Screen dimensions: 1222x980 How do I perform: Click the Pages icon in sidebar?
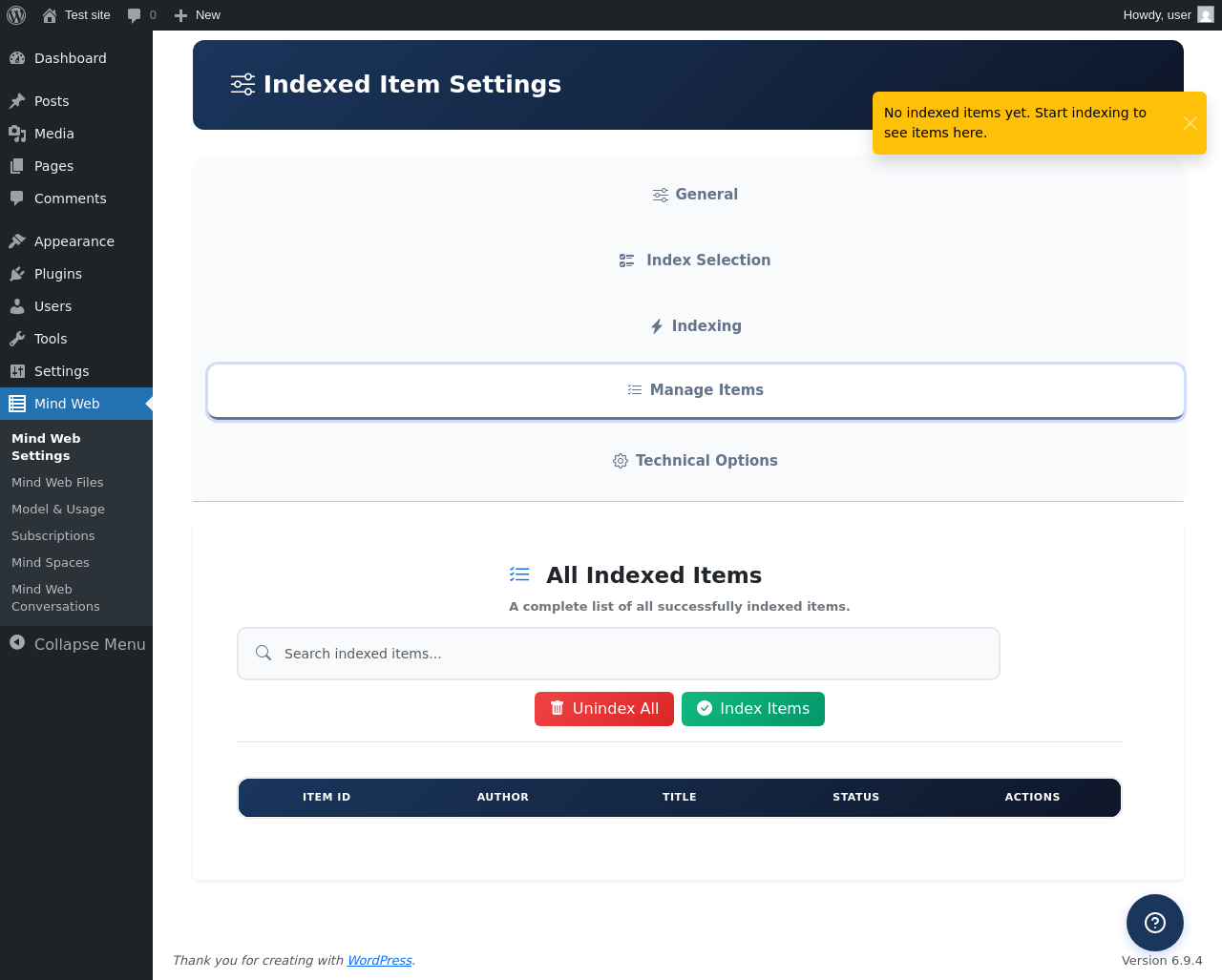[17, 166]
